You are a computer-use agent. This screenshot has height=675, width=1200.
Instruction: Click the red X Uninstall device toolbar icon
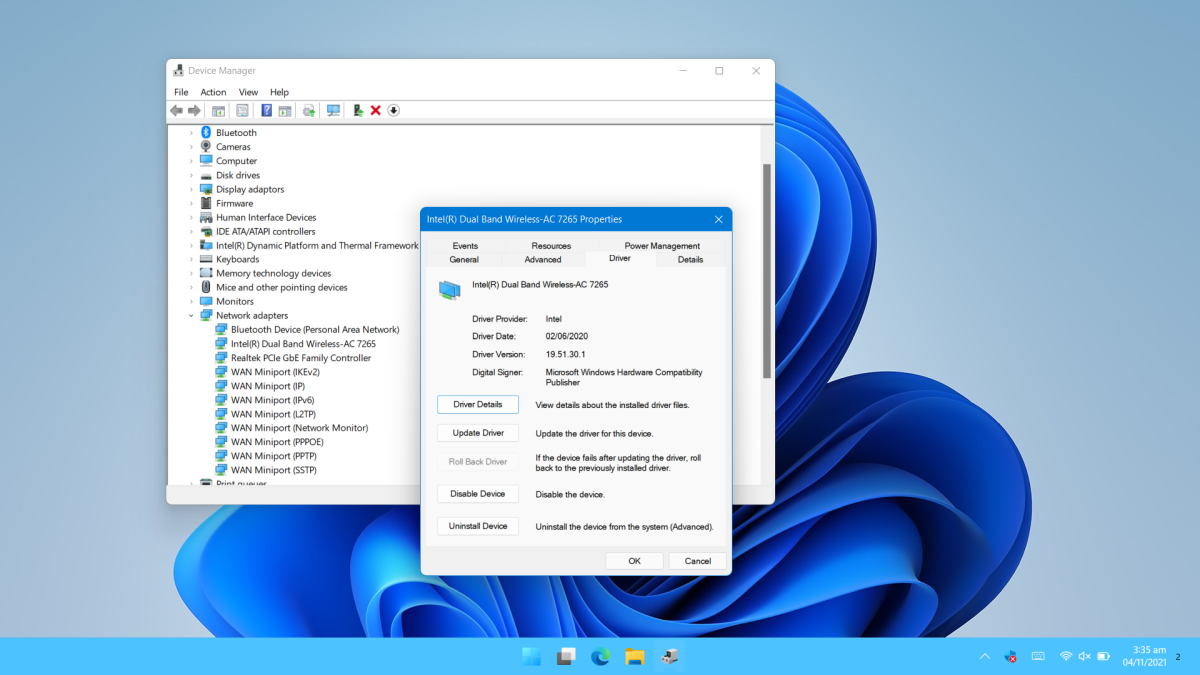(x=376, y=110)
